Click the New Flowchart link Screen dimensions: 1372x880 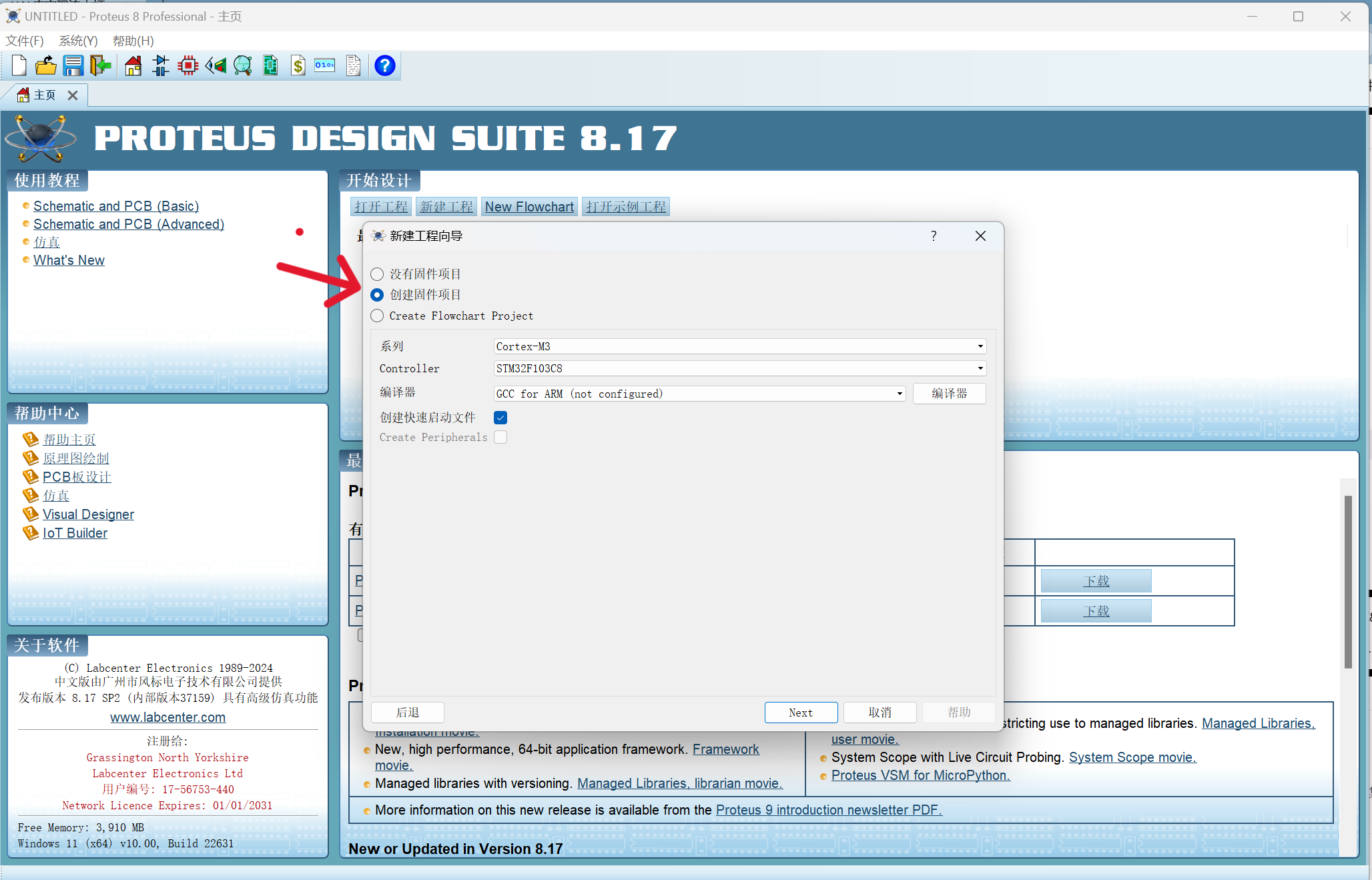529,207
